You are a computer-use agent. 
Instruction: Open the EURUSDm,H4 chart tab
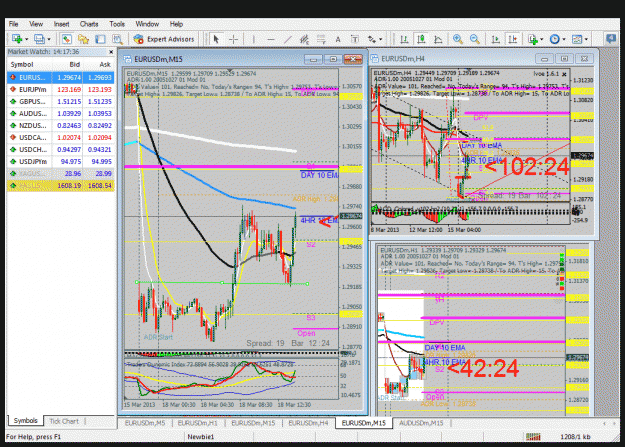(309, 423)
